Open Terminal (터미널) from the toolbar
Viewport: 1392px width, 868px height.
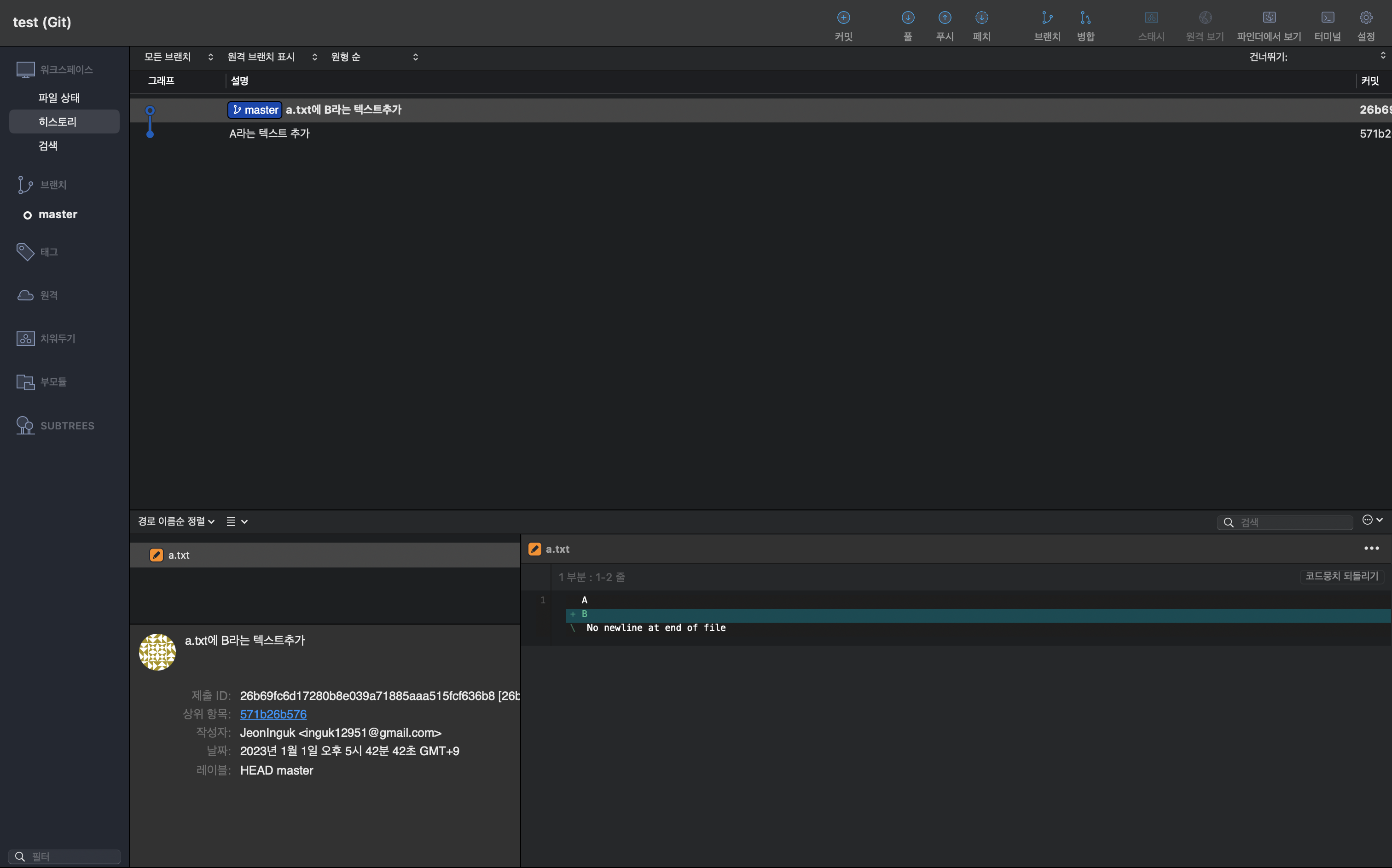(1327, 18)
